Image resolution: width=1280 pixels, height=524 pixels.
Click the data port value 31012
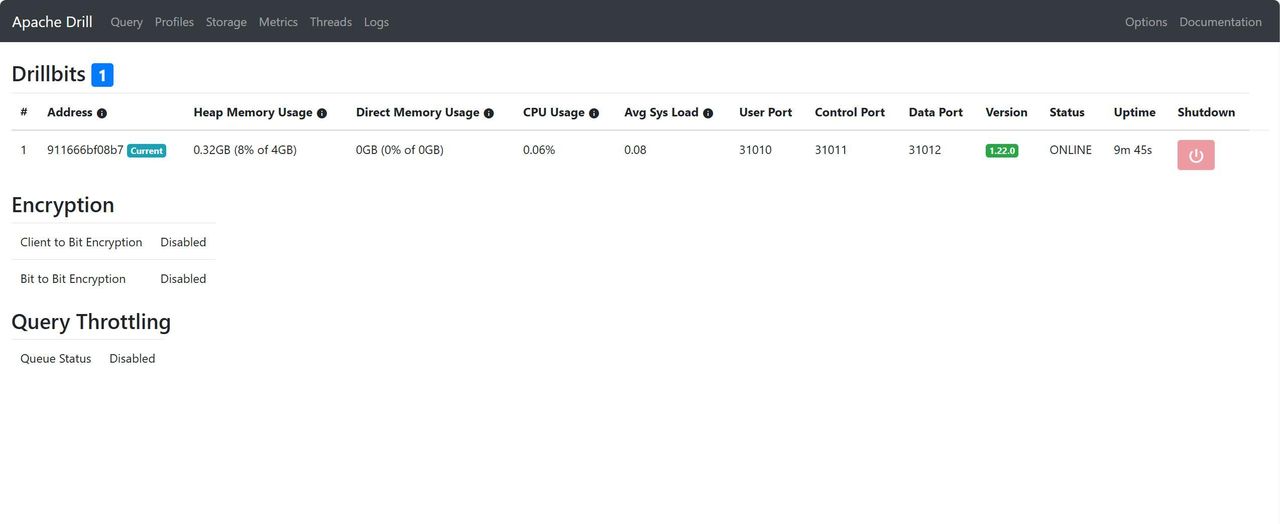[925, 150]
